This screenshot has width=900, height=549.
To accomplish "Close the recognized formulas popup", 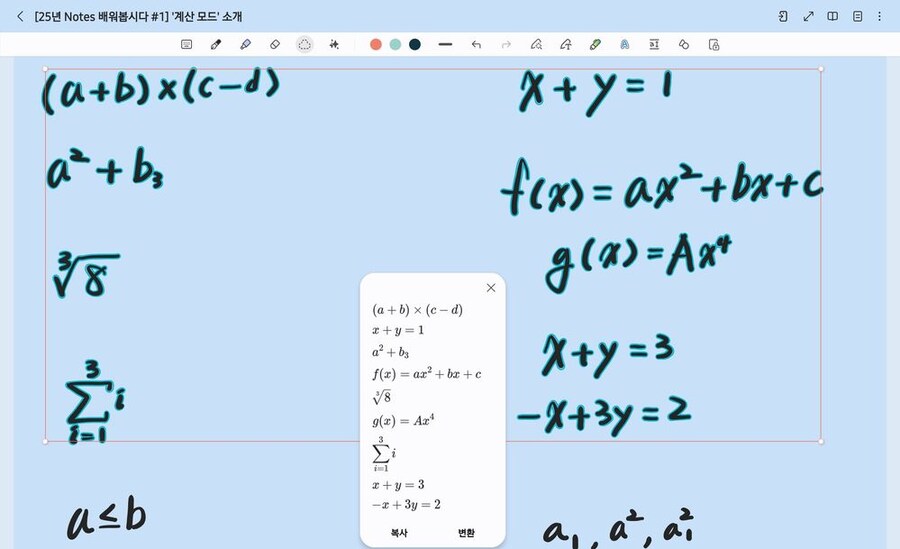I will pos(490,288).
